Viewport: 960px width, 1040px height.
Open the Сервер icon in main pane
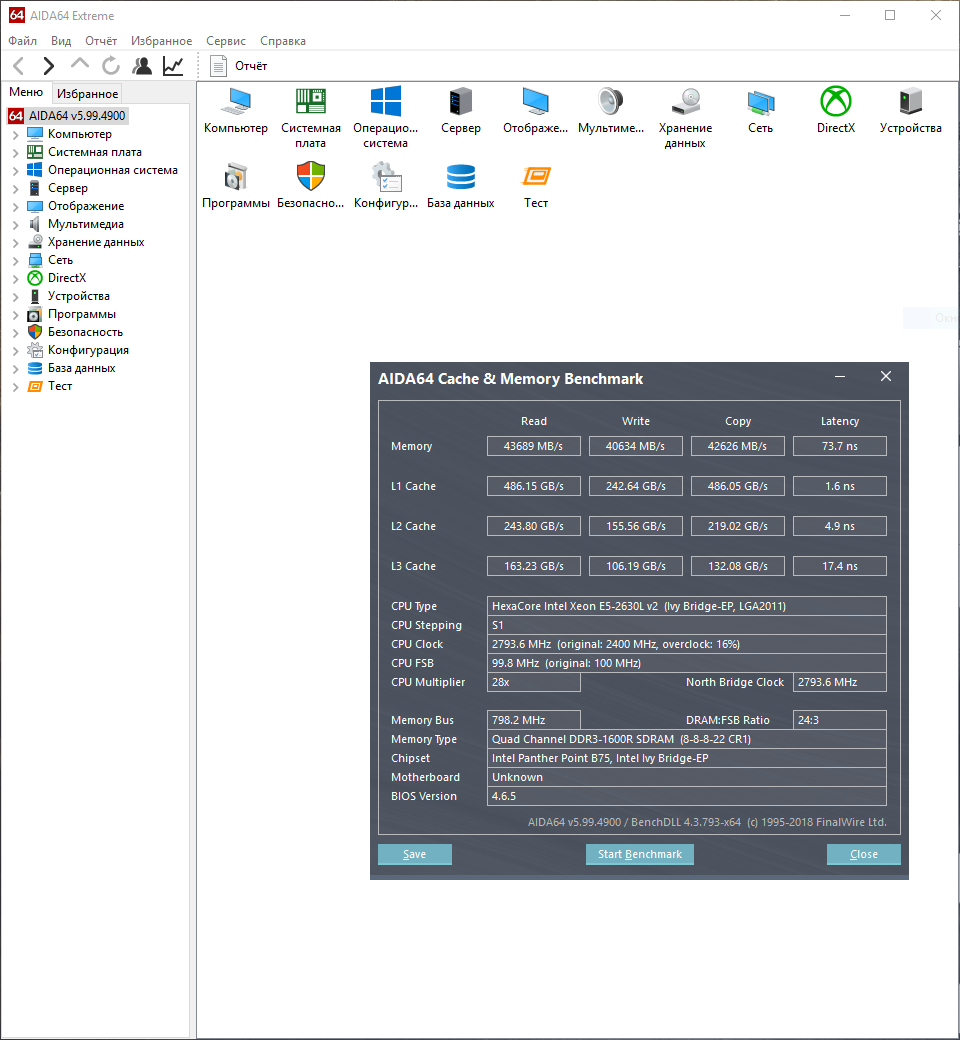pyautogui.click(x=460, y=110)
